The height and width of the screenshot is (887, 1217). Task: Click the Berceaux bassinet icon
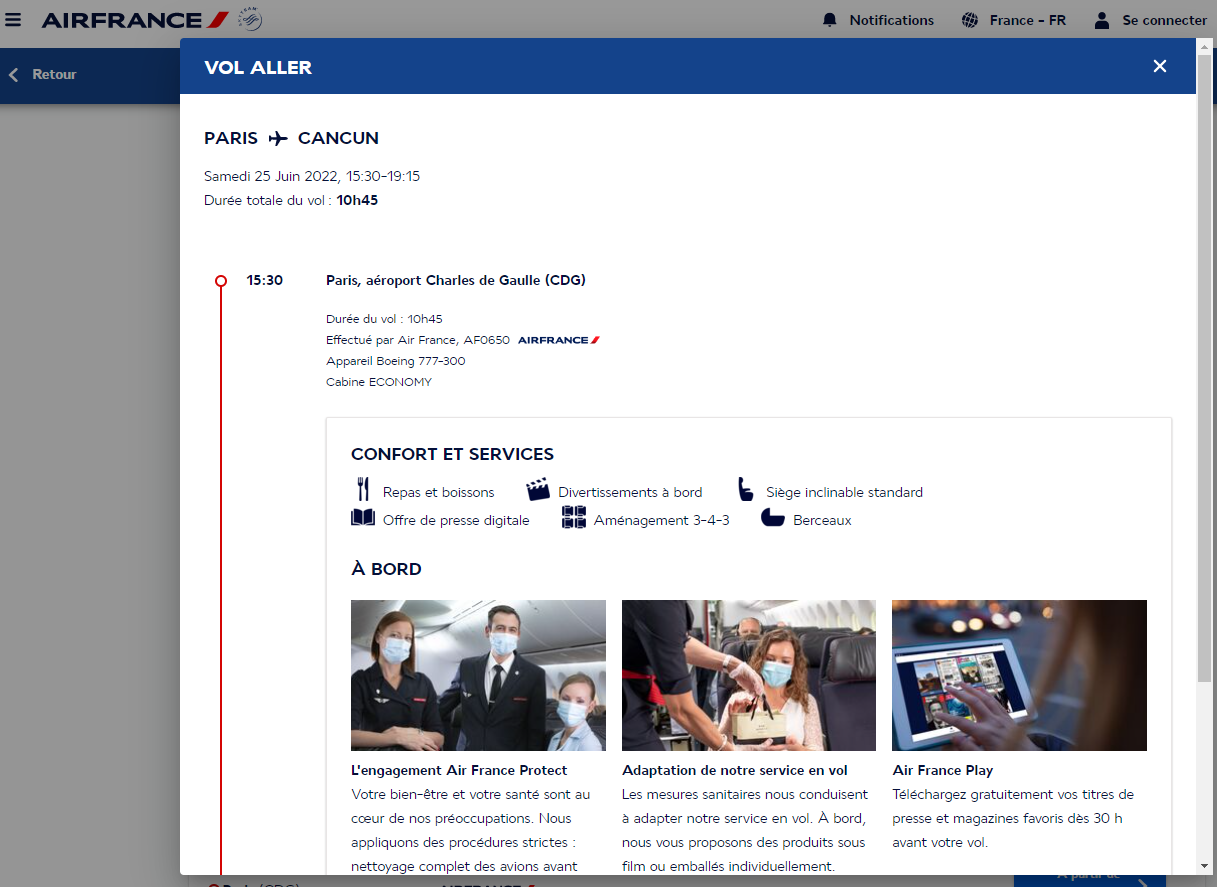[772, 518]
